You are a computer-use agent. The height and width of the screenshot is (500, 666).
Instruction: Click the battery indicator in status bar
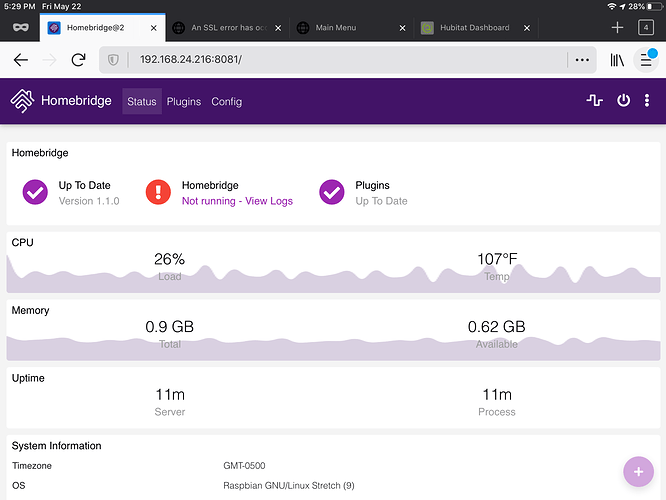click(654, 6)
